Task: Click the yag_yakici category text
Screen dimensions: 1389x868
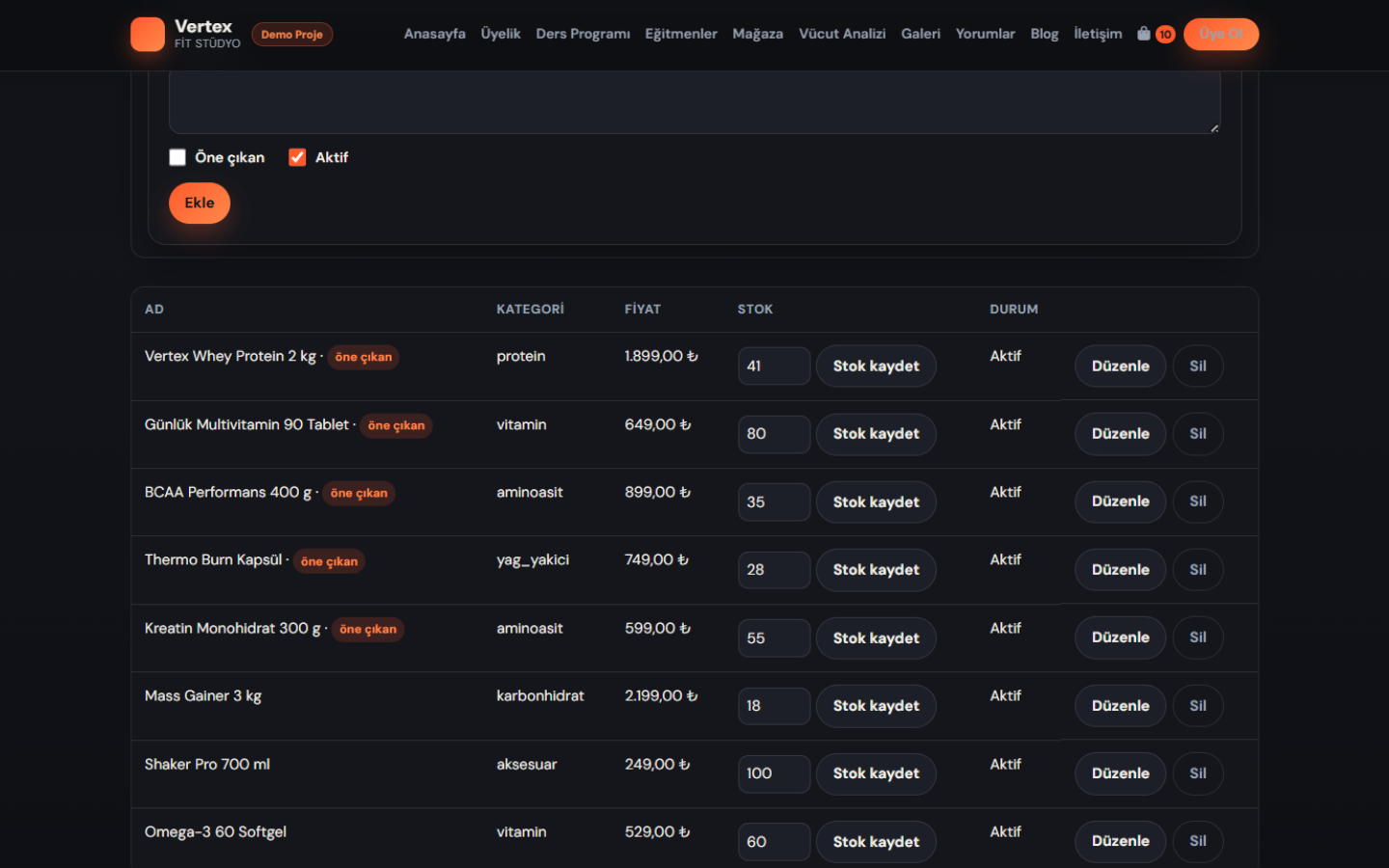Action: tap(532, 560)
